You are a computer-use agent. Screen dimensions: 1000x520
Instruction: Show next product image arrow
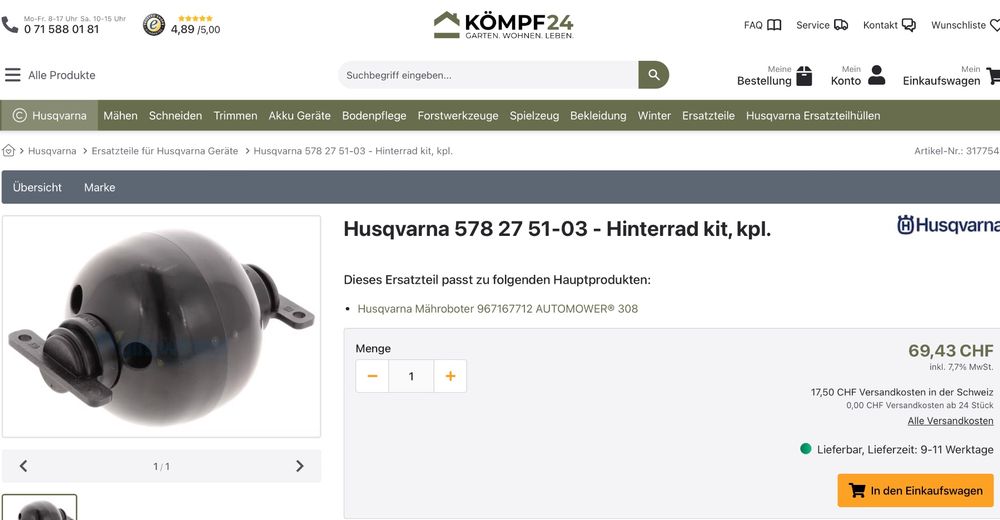coord(300,466)
